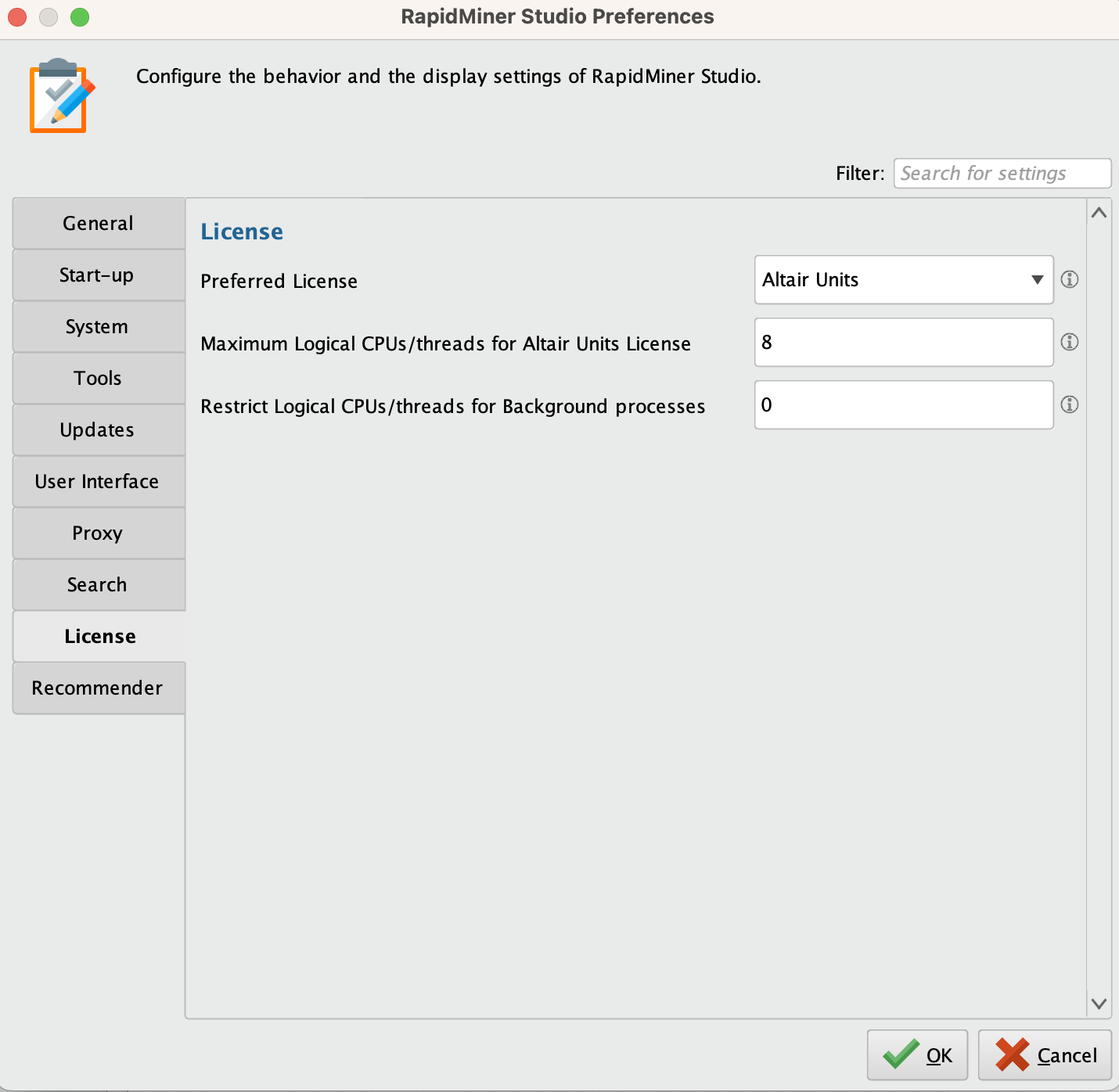Click info icon for Maximum Logical CPUs setting
Screen dimensions: 1119x1092
pyautogui.click(x=1069, y=342)
